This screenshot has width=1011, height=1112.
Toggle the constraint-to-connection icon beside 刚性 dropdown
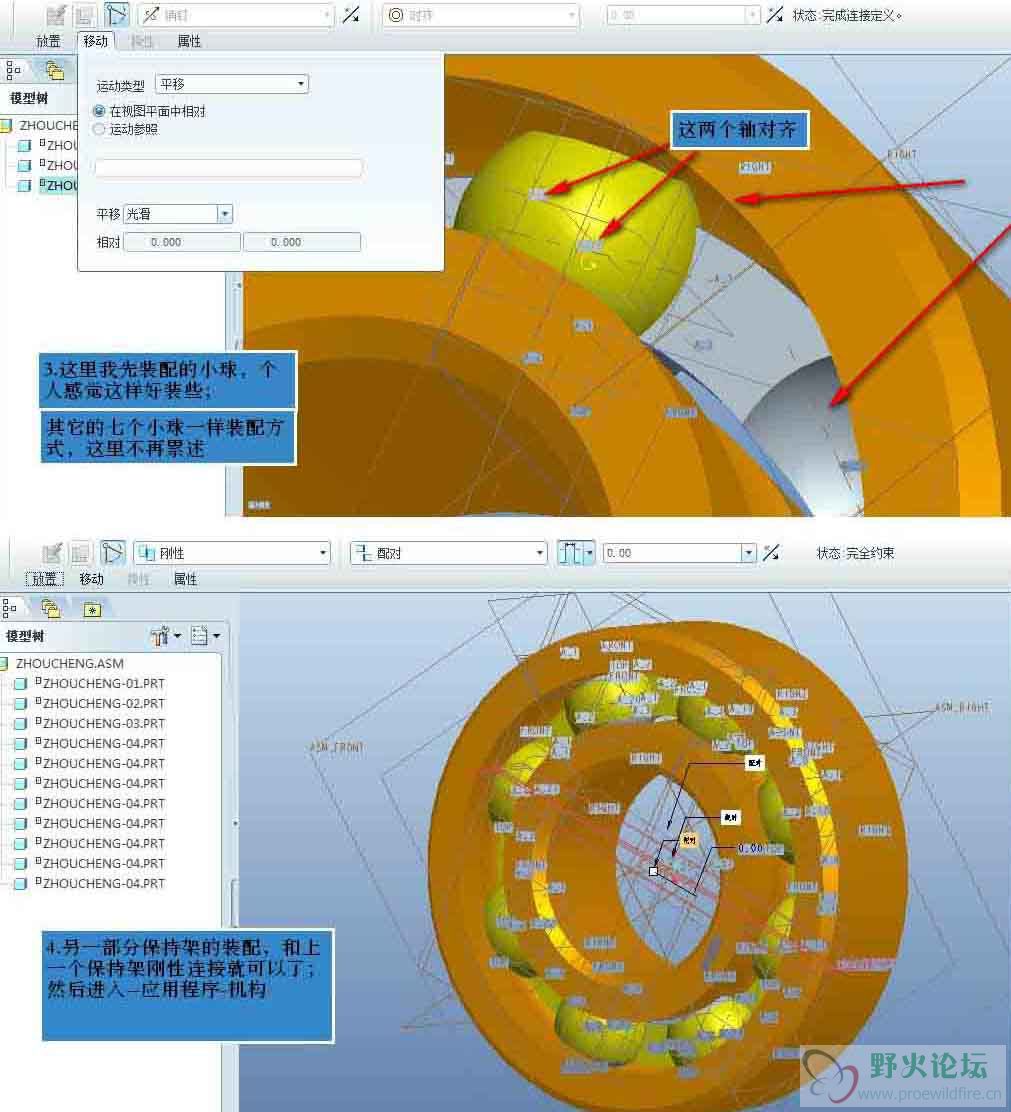click(x=112, y=553)
